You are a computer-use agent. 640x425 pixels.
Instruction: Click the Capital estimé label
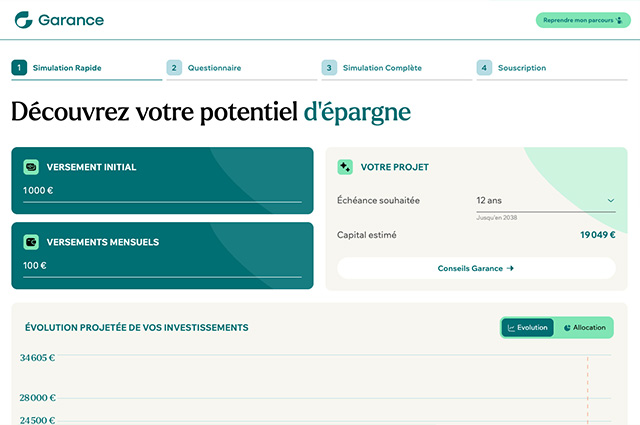[x=367, y=235]
